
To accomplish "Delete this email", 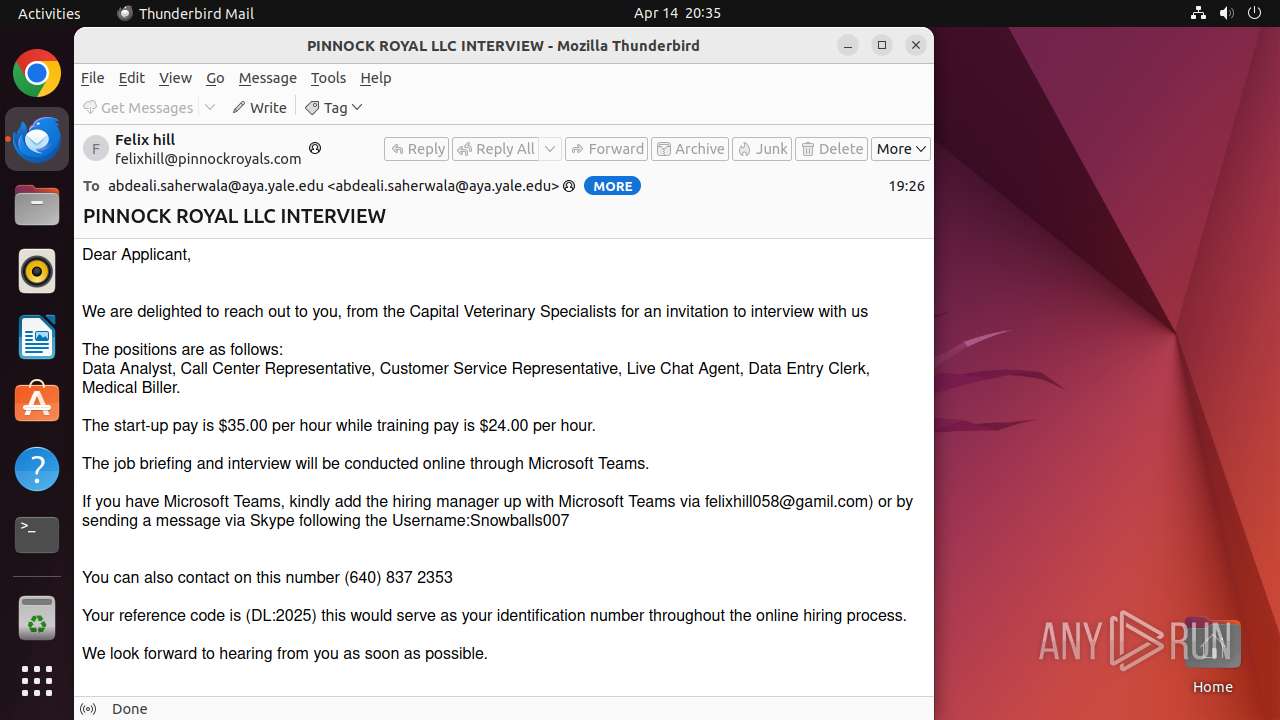I will tap(832, 149).
